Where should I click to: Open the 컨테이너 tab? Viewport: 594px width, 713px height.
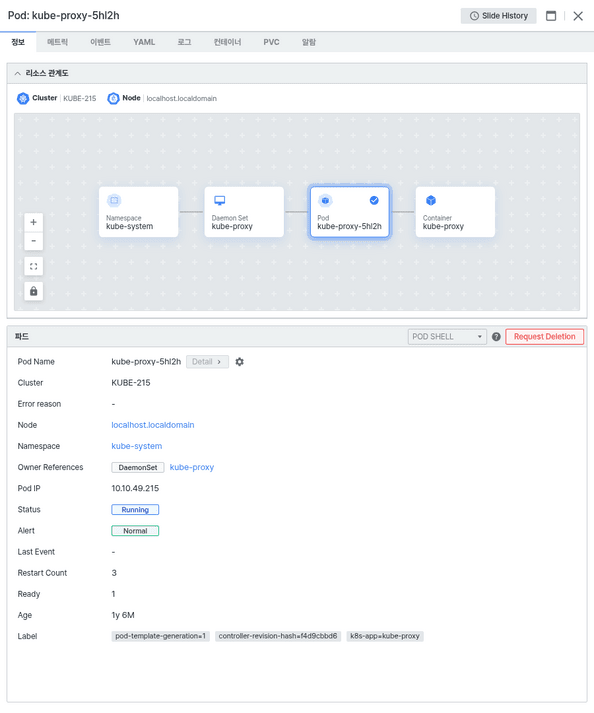coord(227,42)
